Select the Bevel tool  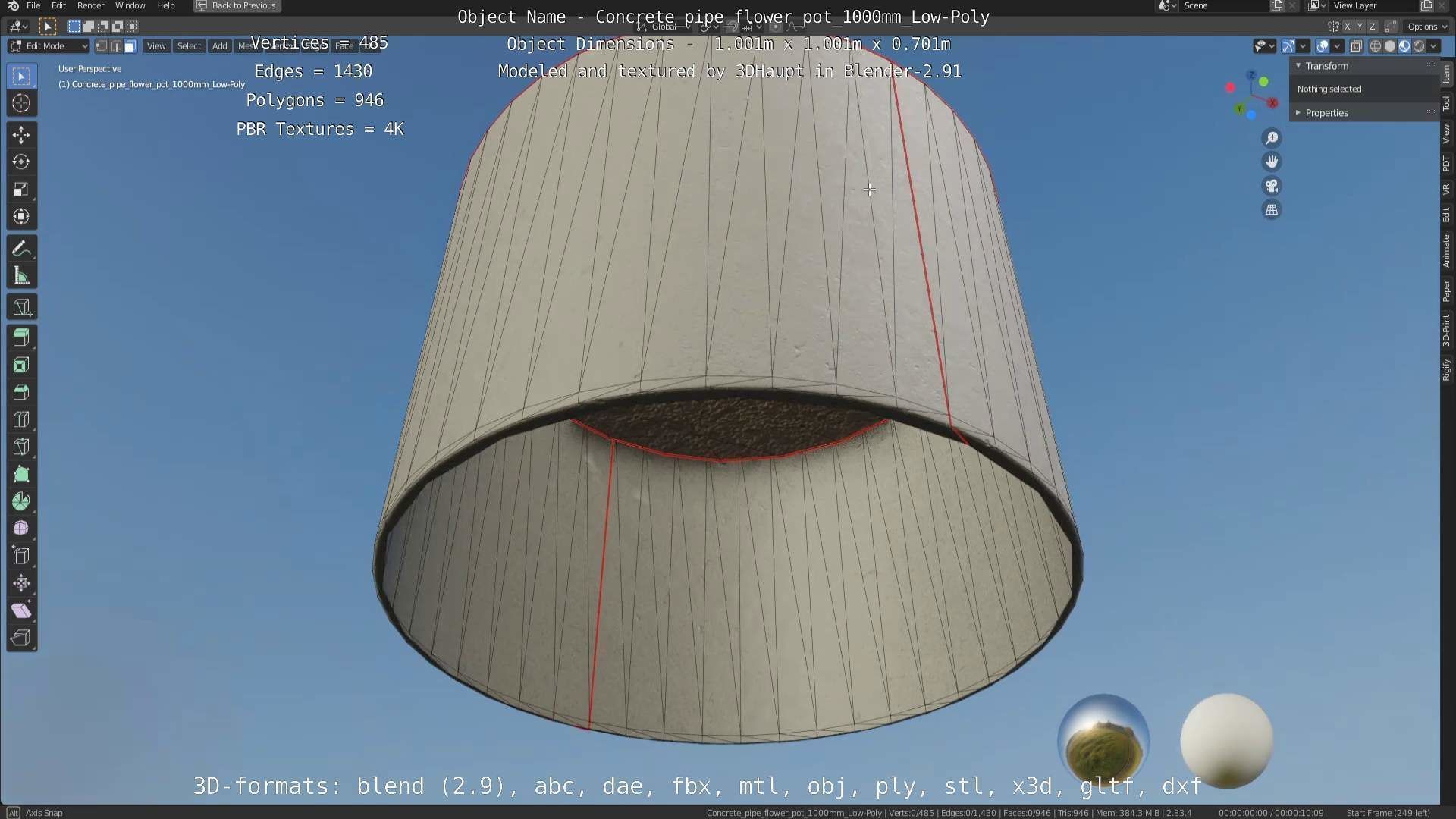click(x=21, y=393)
